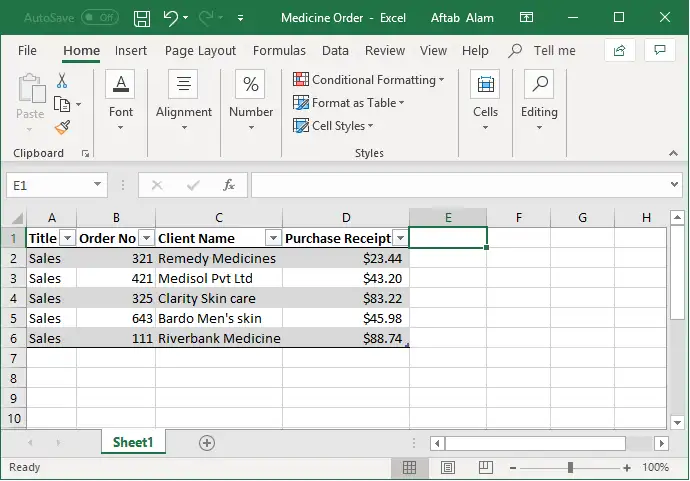Select the Sheet1 tab

click(x=133, y=442)
